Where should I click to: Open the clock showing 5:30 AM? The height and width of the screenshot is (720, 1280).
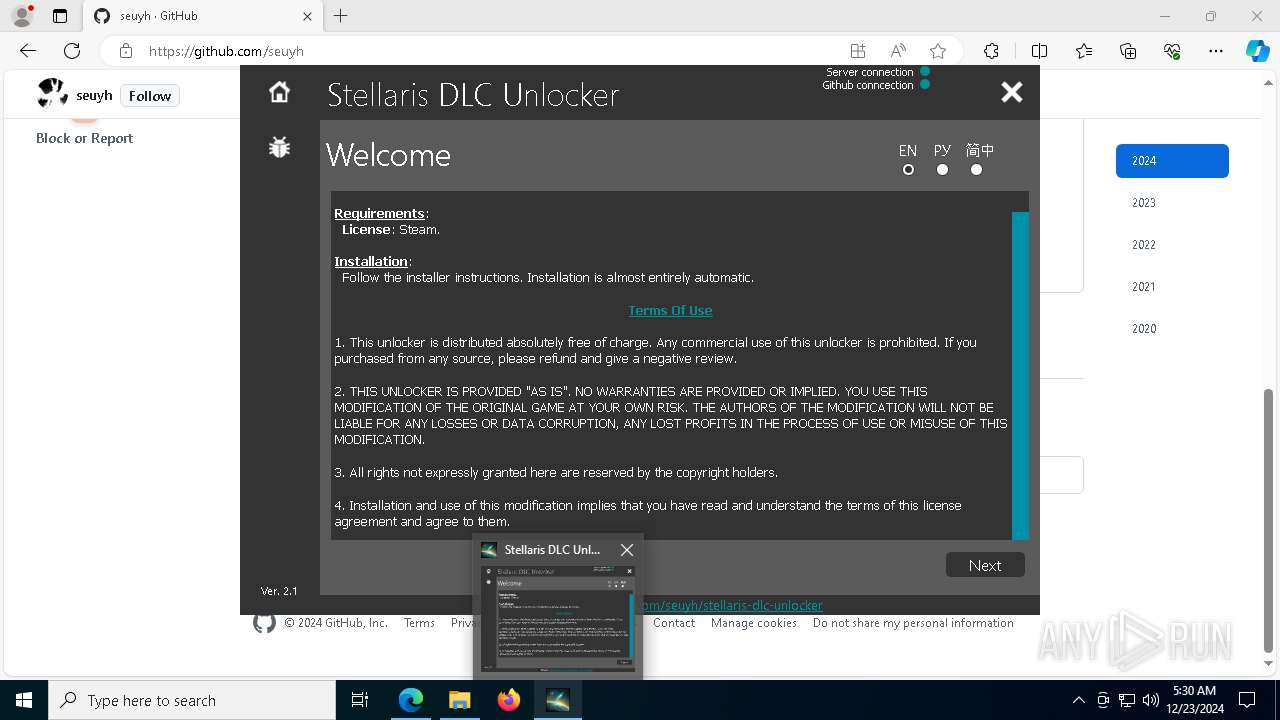point(1194,701)
